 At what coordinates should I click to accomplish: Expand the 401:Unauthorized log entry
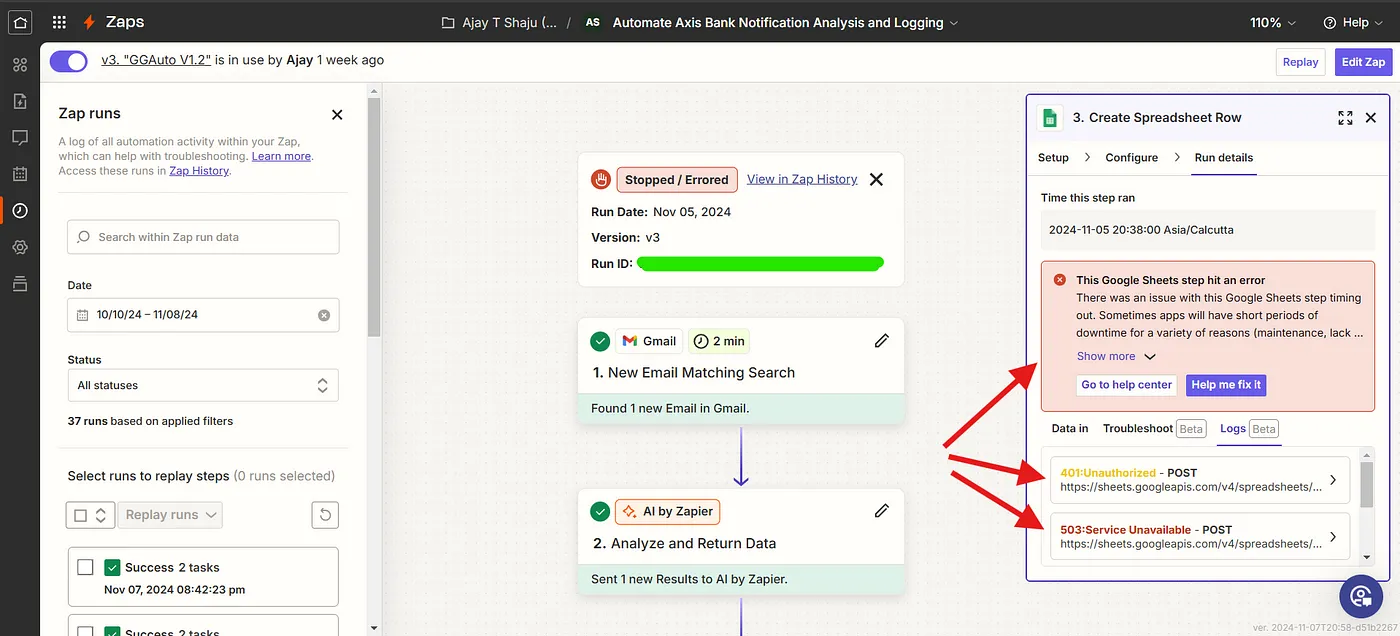coord(1200,480)
